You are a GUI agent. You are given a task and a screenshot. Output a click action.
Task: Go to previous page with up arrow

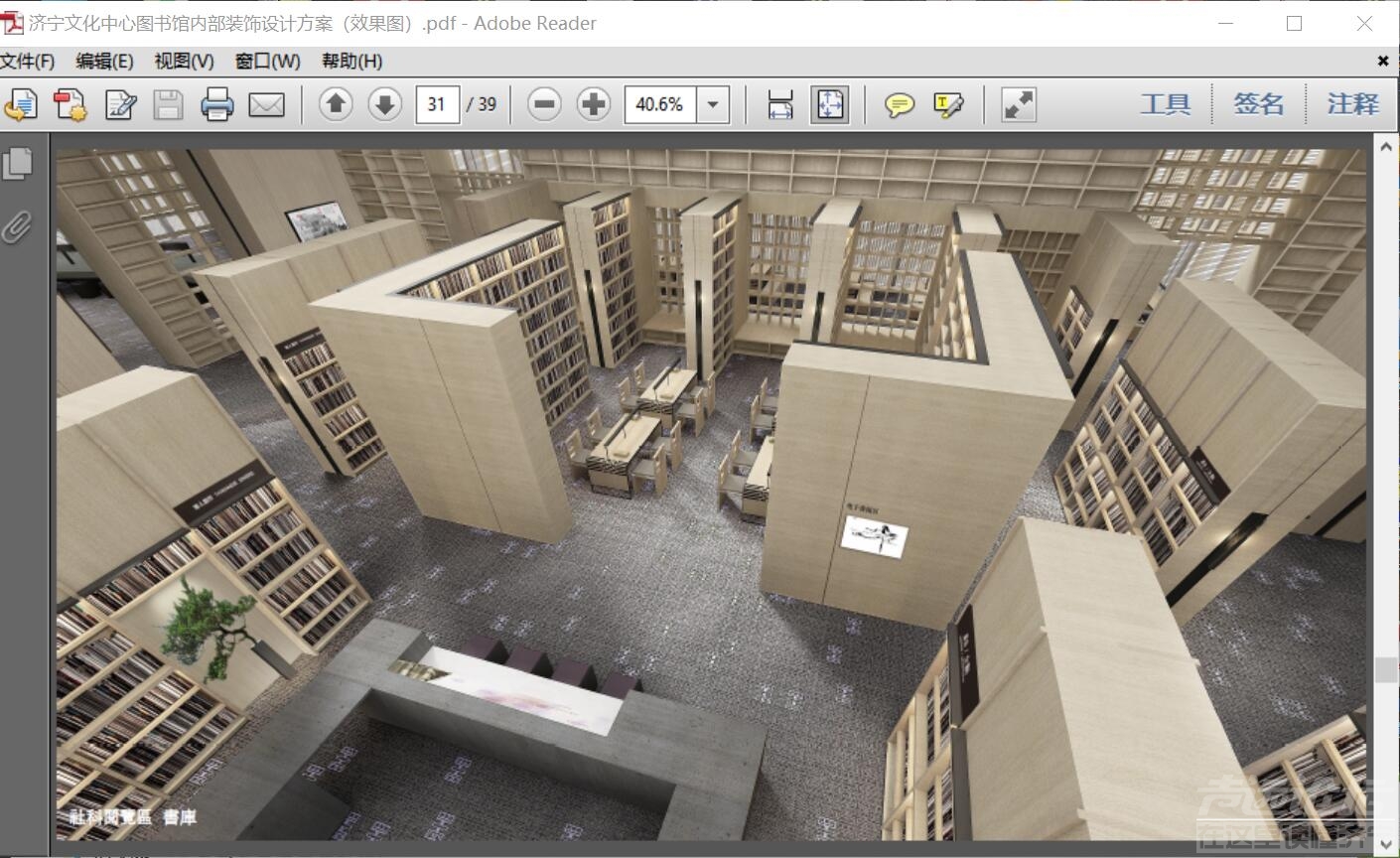336,103
